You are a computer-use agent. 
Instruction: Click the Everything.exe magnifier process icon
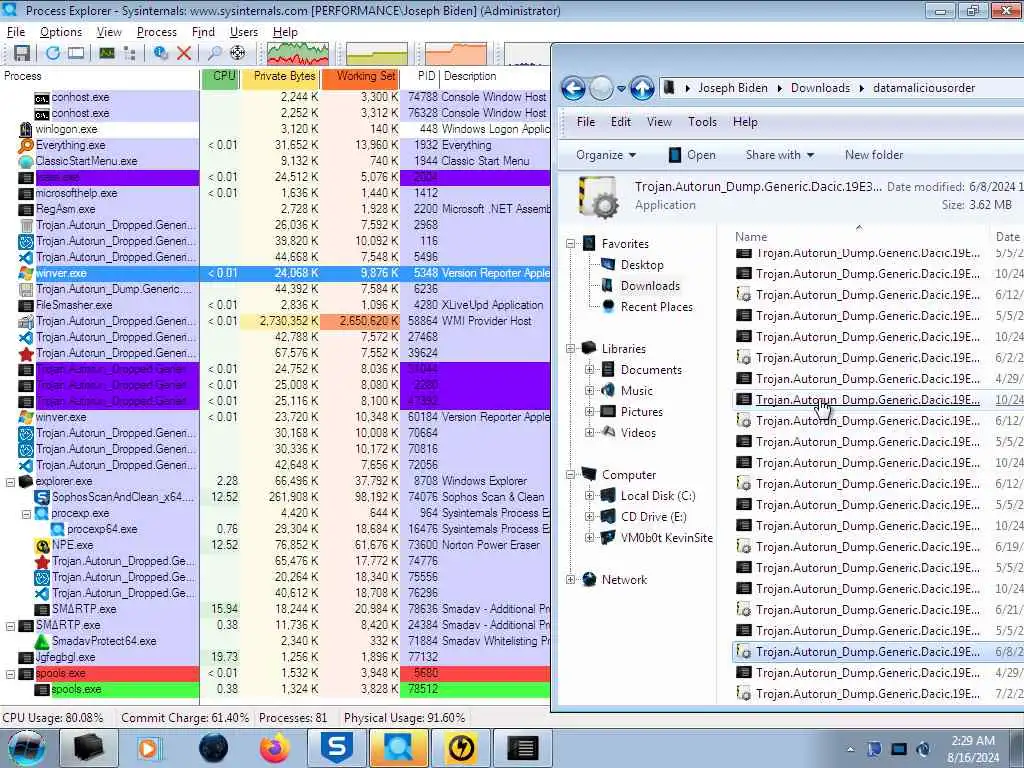point(26,145)
